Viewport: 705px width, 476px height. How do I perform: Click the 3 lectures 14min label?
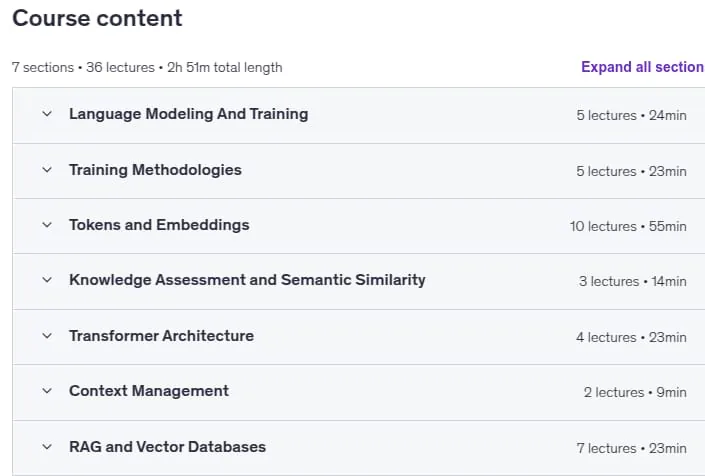click(633, 281)
